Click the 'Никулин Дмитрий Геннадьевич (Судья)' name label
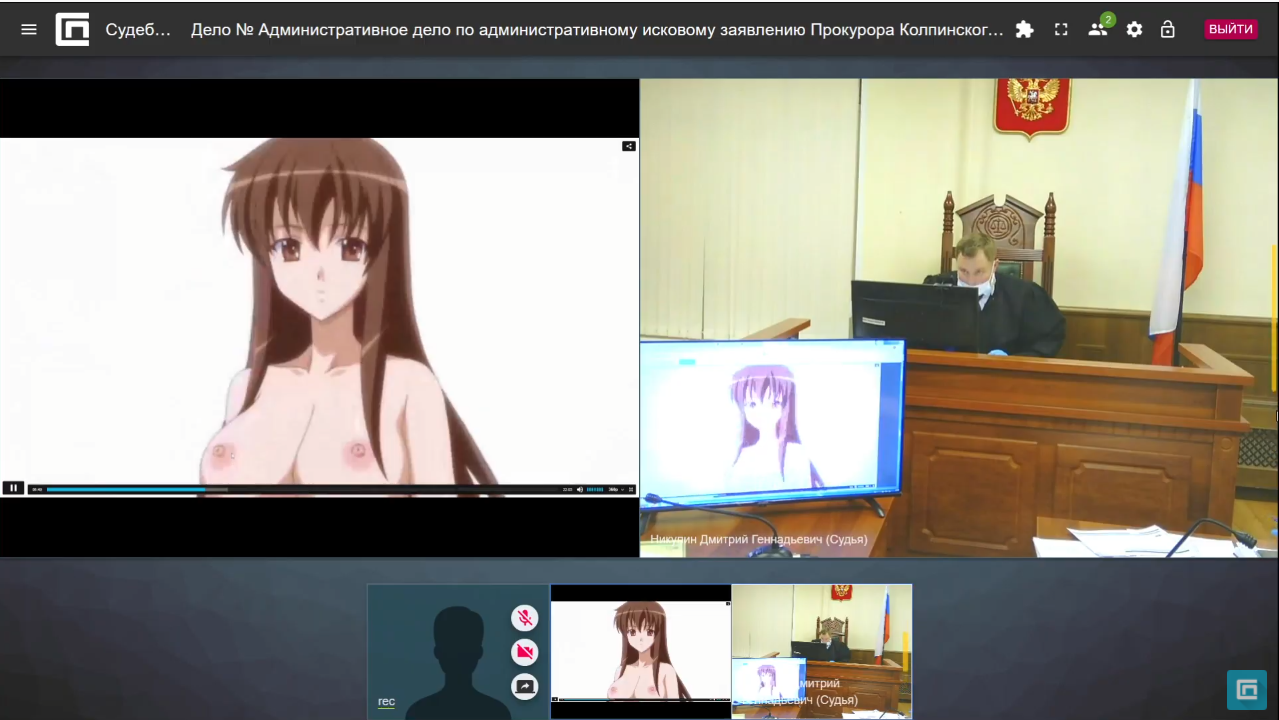The image size is (1279, 720). click(759, 539)
